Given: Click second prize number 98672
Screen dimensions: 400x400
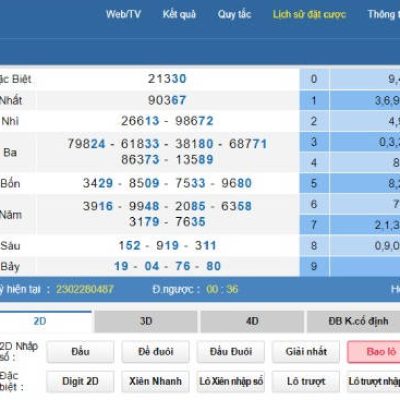Looking at the screenshot, I should [194, 121].
